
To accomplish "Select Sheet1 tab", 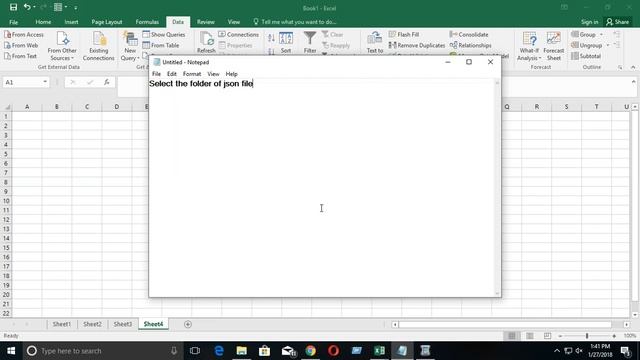I will click(x=62, y=324).
